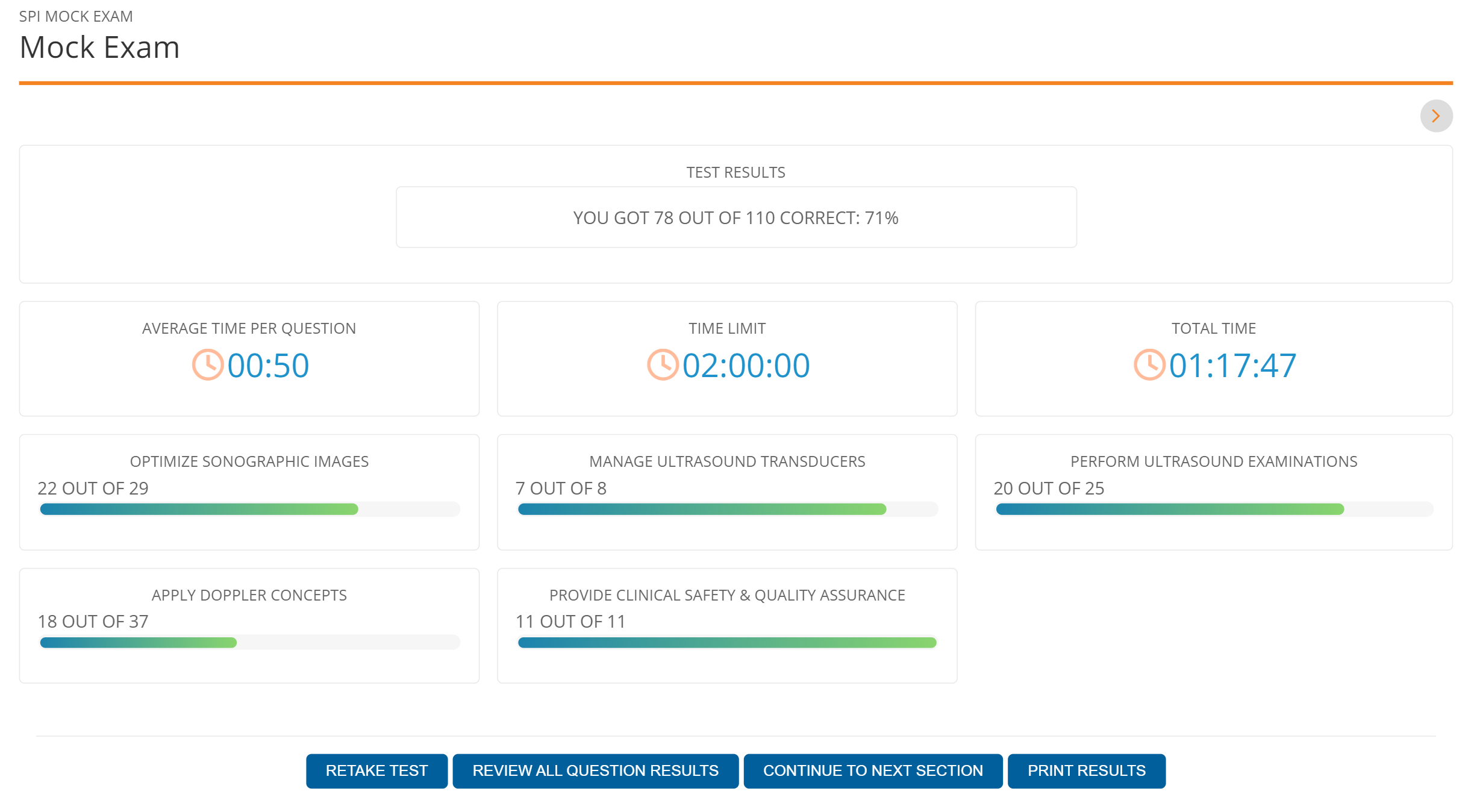
Task: Click the Optimize Sonographic Images progress bar
Action: click(249, 510)
